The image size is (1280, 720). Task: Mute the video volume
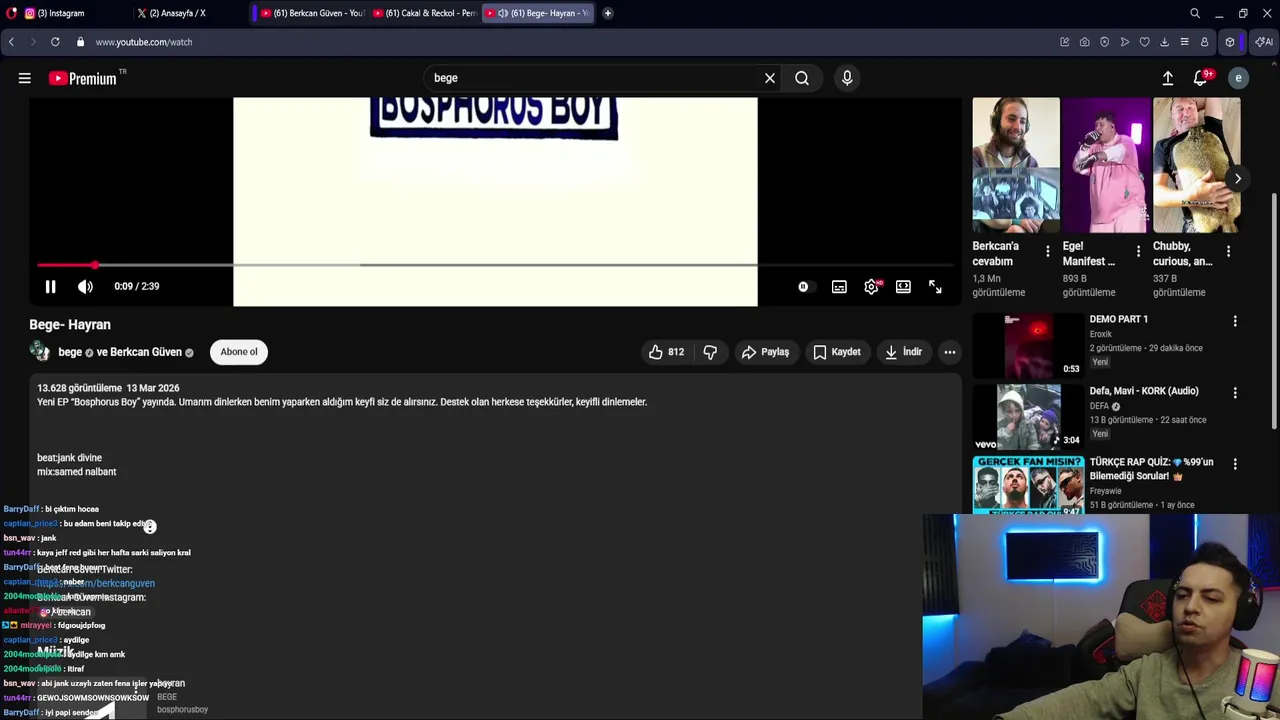point(85,287)
